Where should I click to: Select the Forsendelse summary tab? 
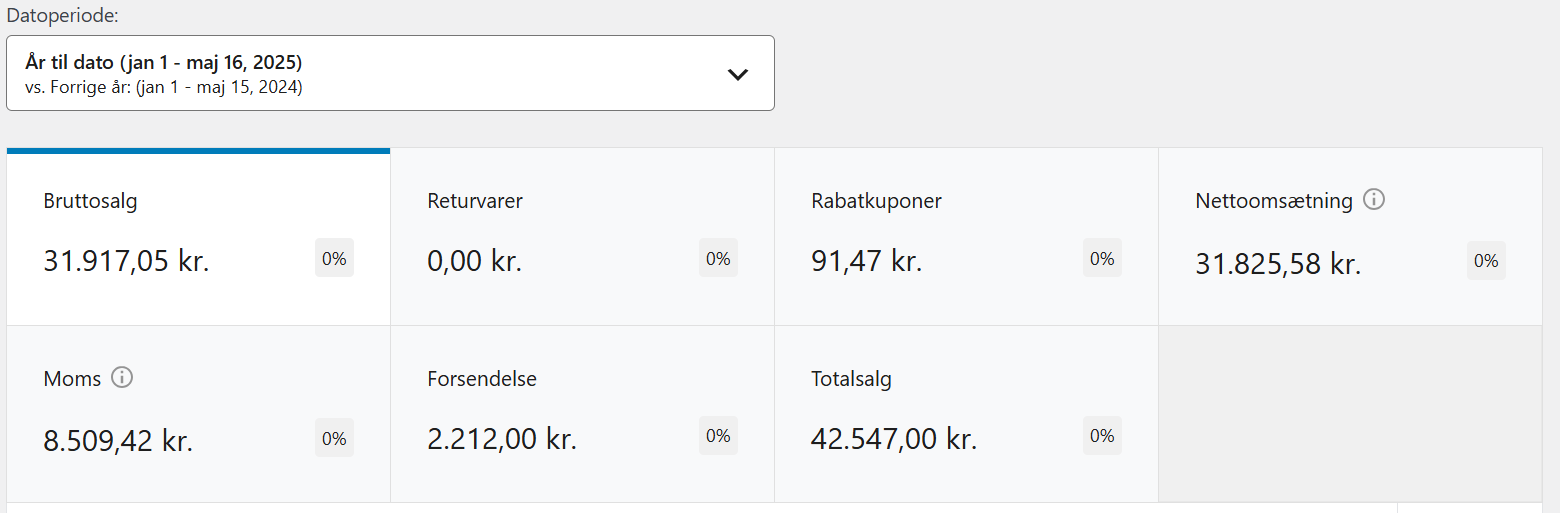tap(582, 414)
